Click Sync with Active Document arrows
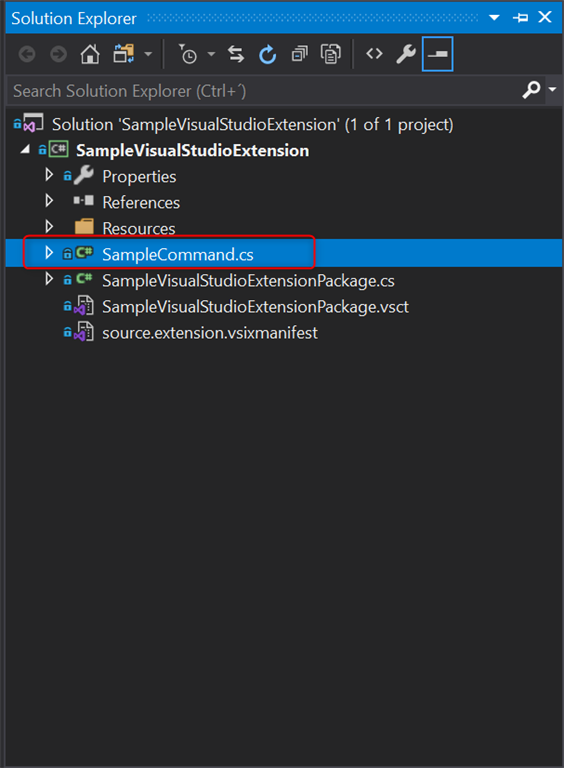 [236, 54]
